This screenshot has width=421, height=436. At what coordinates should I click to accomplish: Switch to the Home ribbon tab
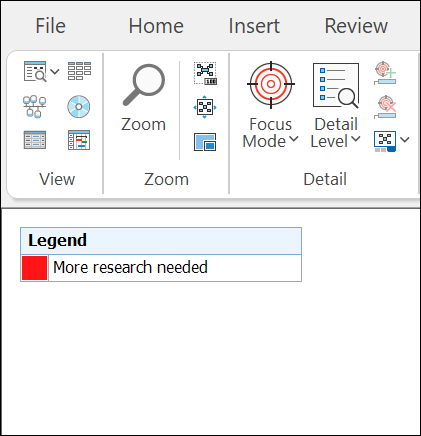click(156, 26)
